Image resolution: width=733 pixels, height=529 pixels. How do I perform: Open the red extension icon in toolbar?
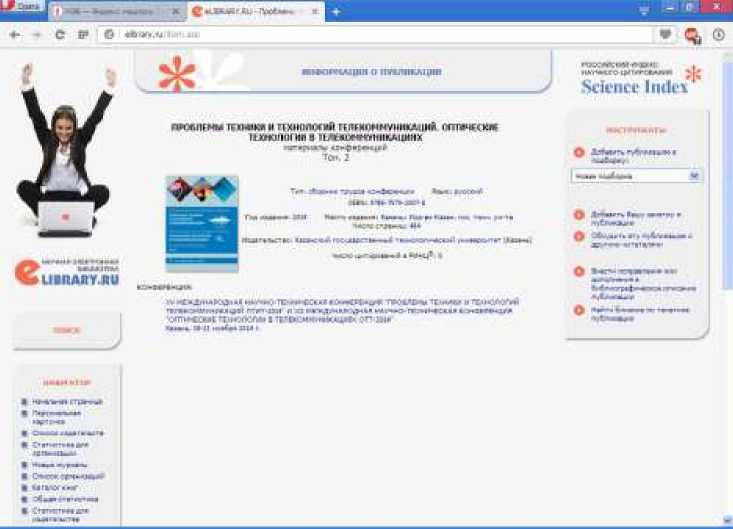coord(692,35)
